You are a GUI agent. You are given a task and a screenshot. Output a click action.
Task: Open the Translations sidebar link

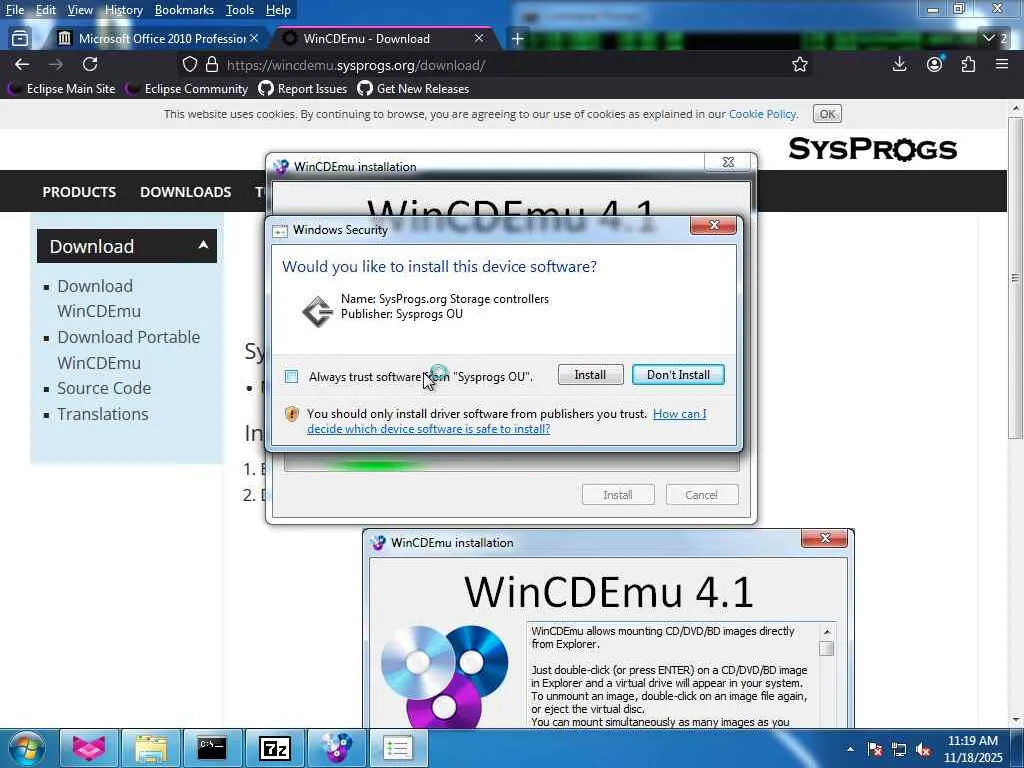103,414
